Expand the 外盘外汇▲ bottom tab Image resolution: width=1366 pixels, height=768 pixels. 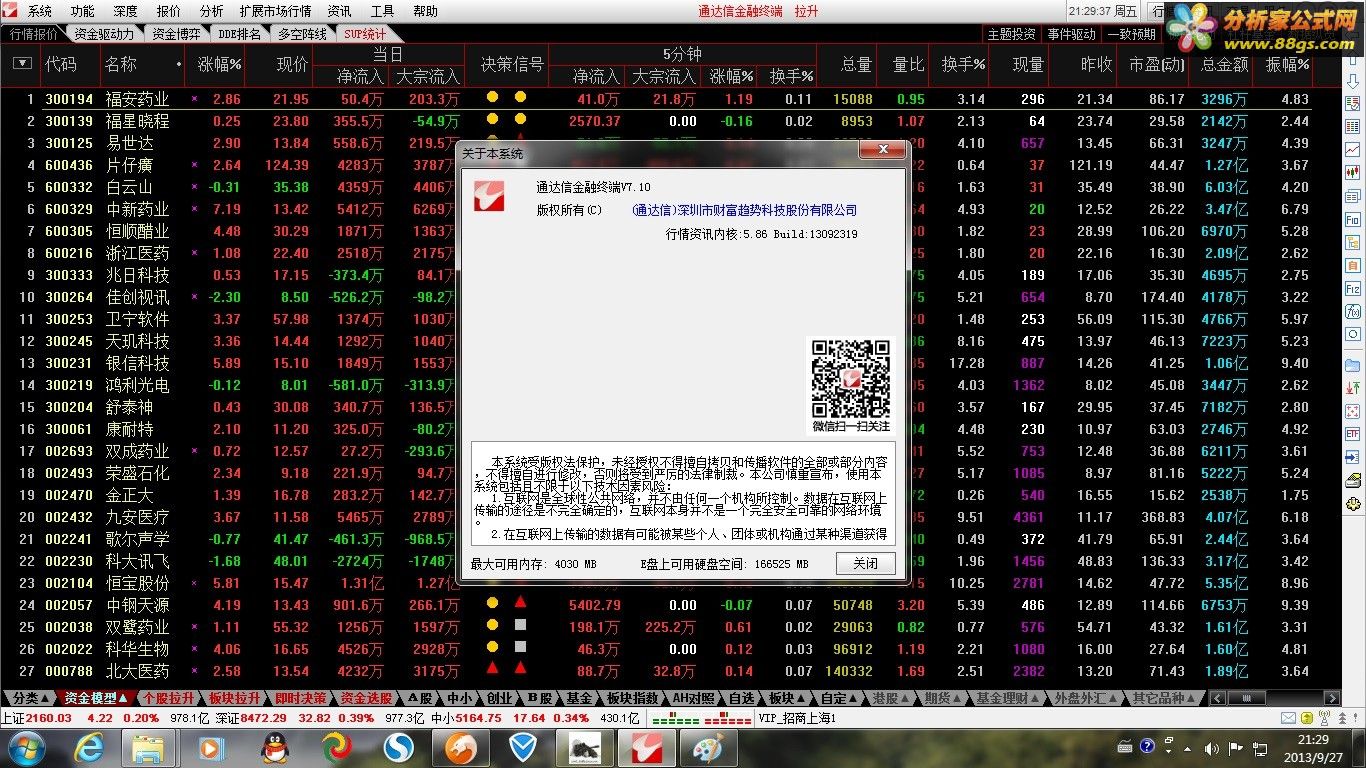(1086, 698)
